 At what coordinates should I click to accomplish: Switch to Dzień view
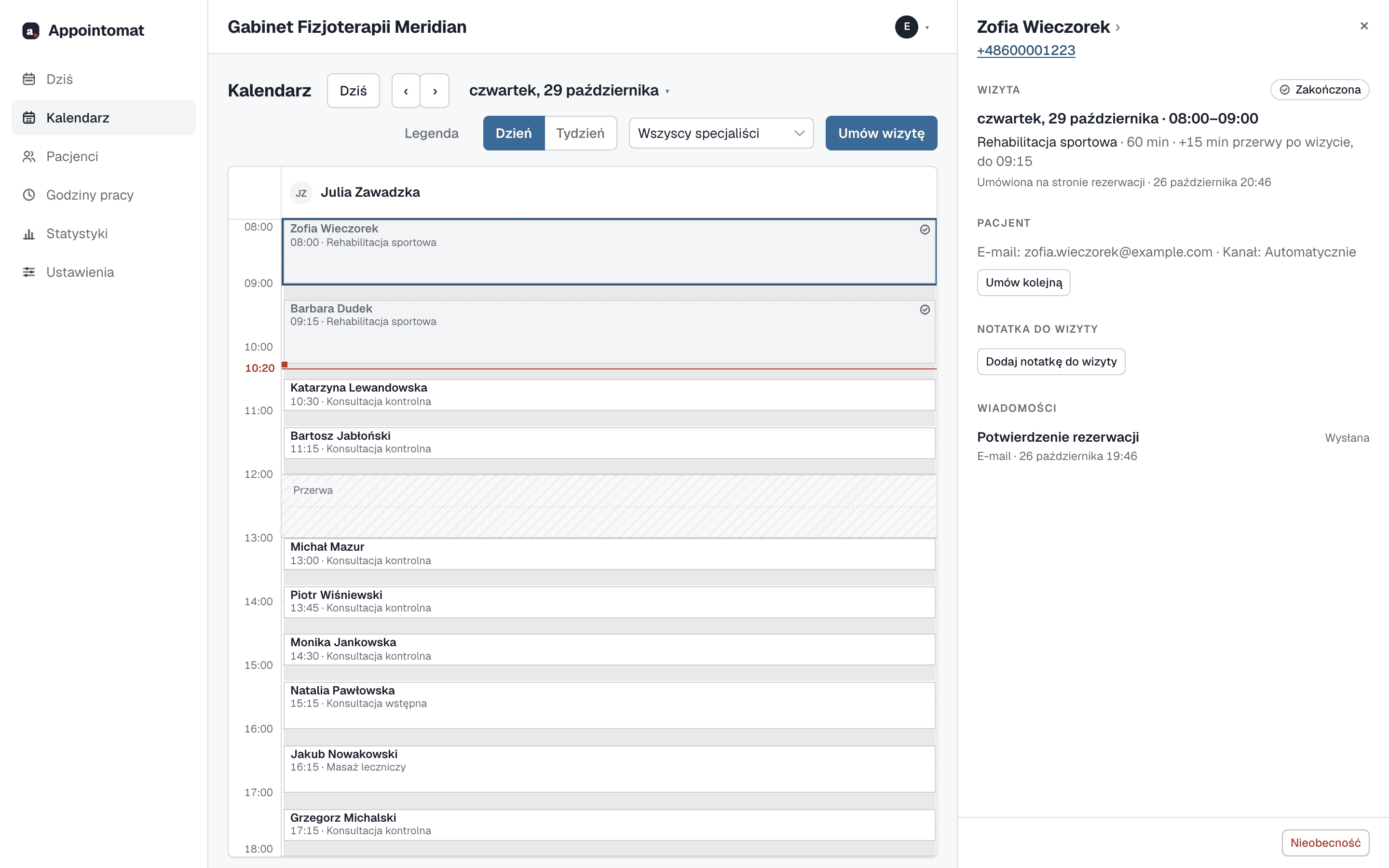[514, 133]
